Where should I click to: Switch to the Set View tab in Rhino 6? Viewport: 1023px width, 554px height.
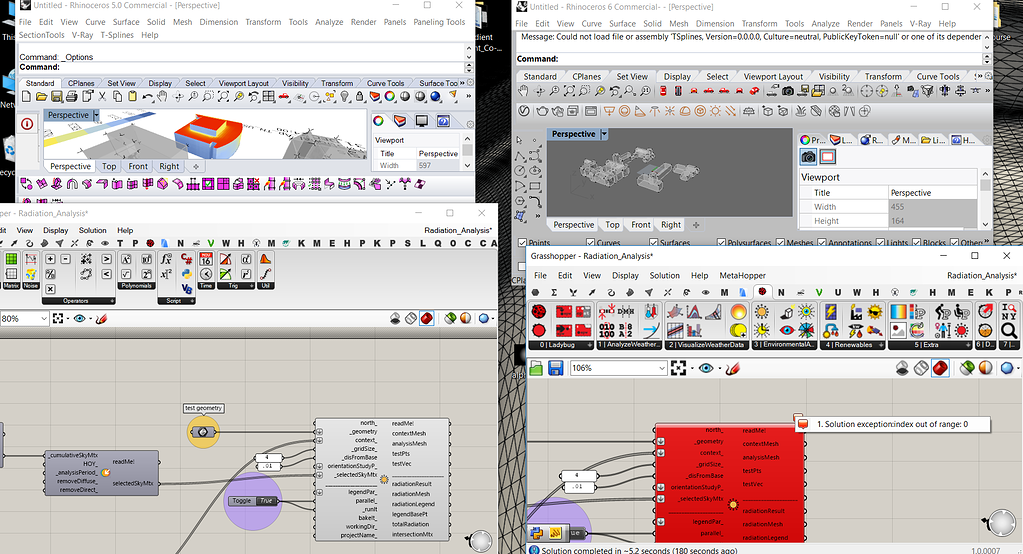coord(632,76)
